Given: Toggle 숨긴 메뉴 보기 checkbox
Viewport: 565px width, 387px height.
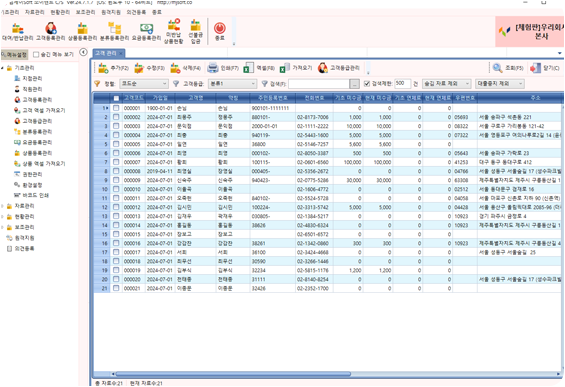Looking at the screenshot, I should click(36, 54).
